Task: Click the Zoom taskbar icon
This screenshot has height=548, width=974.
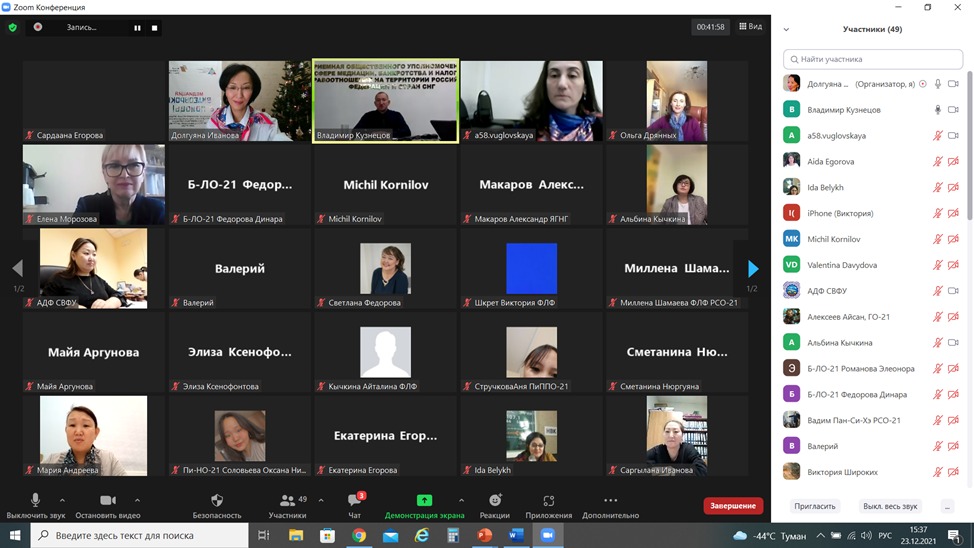Action: coord(548,535)
